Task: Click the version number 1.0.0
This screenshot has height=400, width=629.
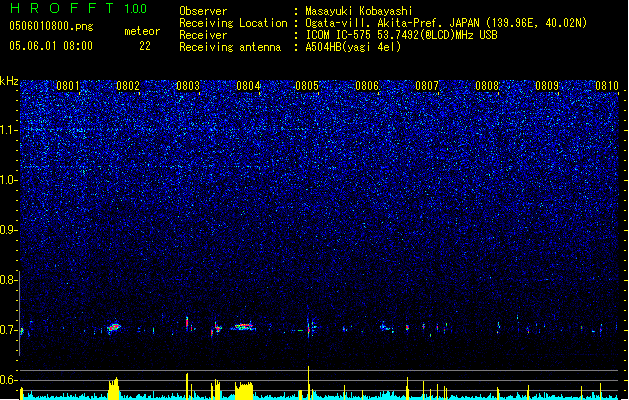Action: tap(135, 9)
